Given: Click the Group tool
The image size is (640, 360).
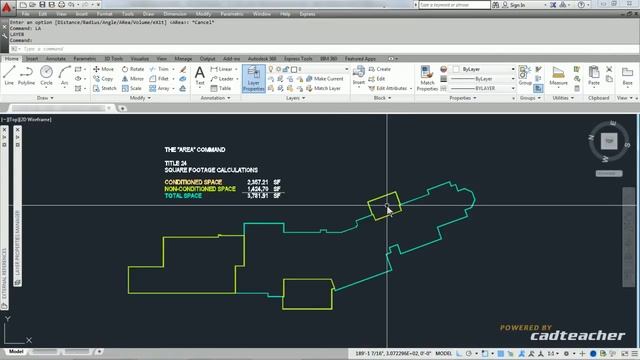Looking at the screenshot, I should pos(524,76).
